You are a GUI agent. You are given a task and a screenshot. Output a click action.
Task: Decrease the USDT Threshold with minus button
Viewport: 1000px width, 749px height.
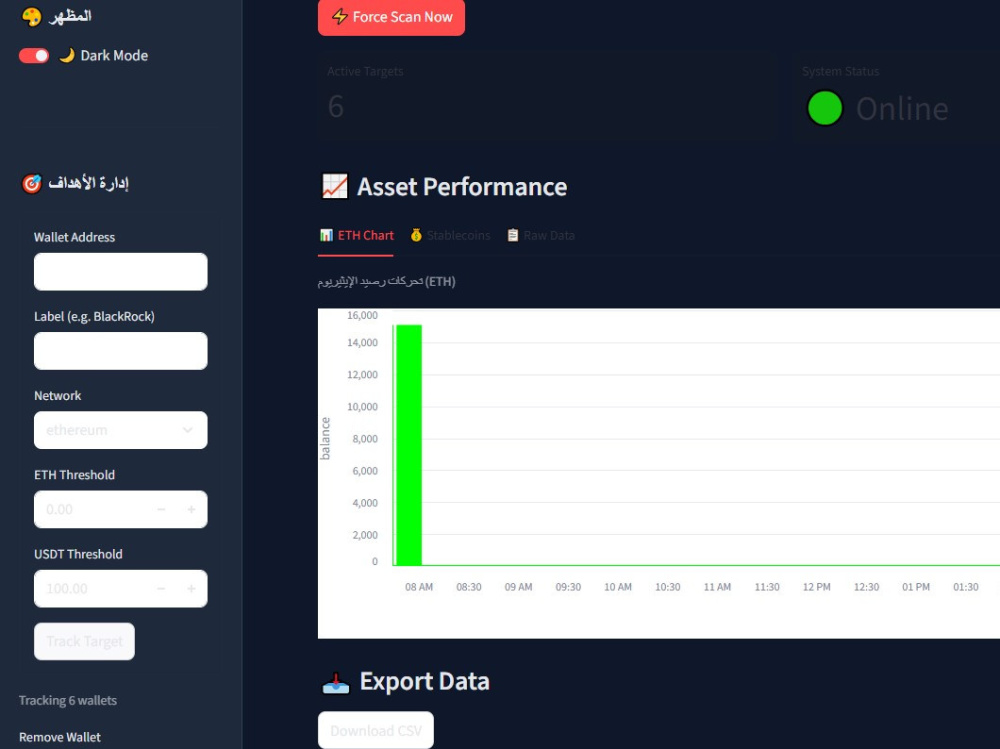pos(161,588)
